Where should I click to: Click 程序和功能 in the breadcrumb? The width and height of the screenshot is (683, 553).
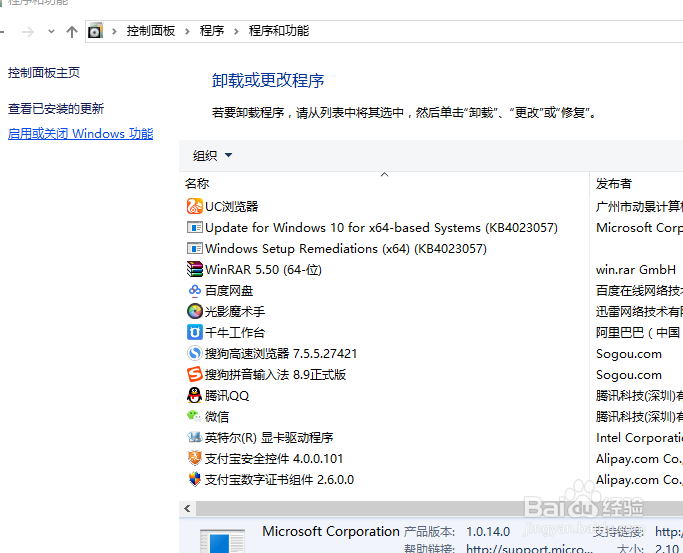[x=279, y=31]
